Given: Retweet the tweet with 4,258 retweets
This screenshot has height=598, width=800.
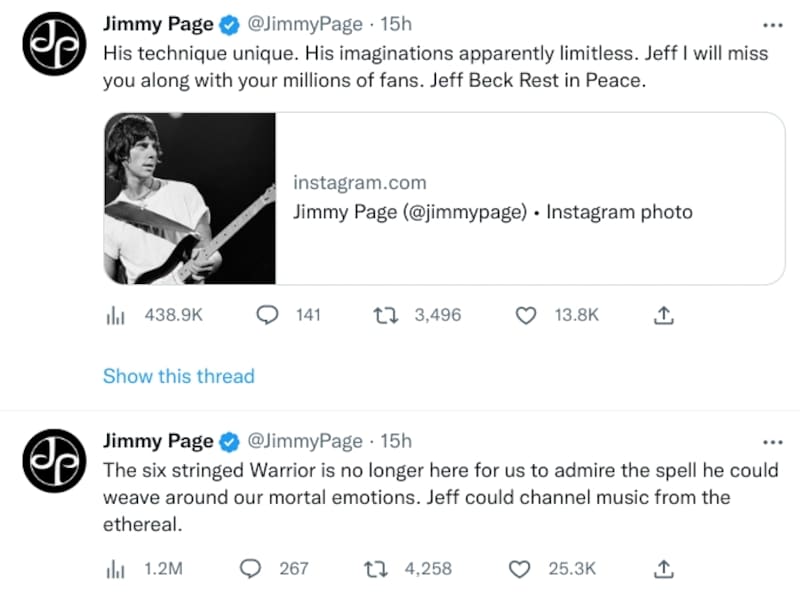Looking at the screenshot, I should coord(375,568).
